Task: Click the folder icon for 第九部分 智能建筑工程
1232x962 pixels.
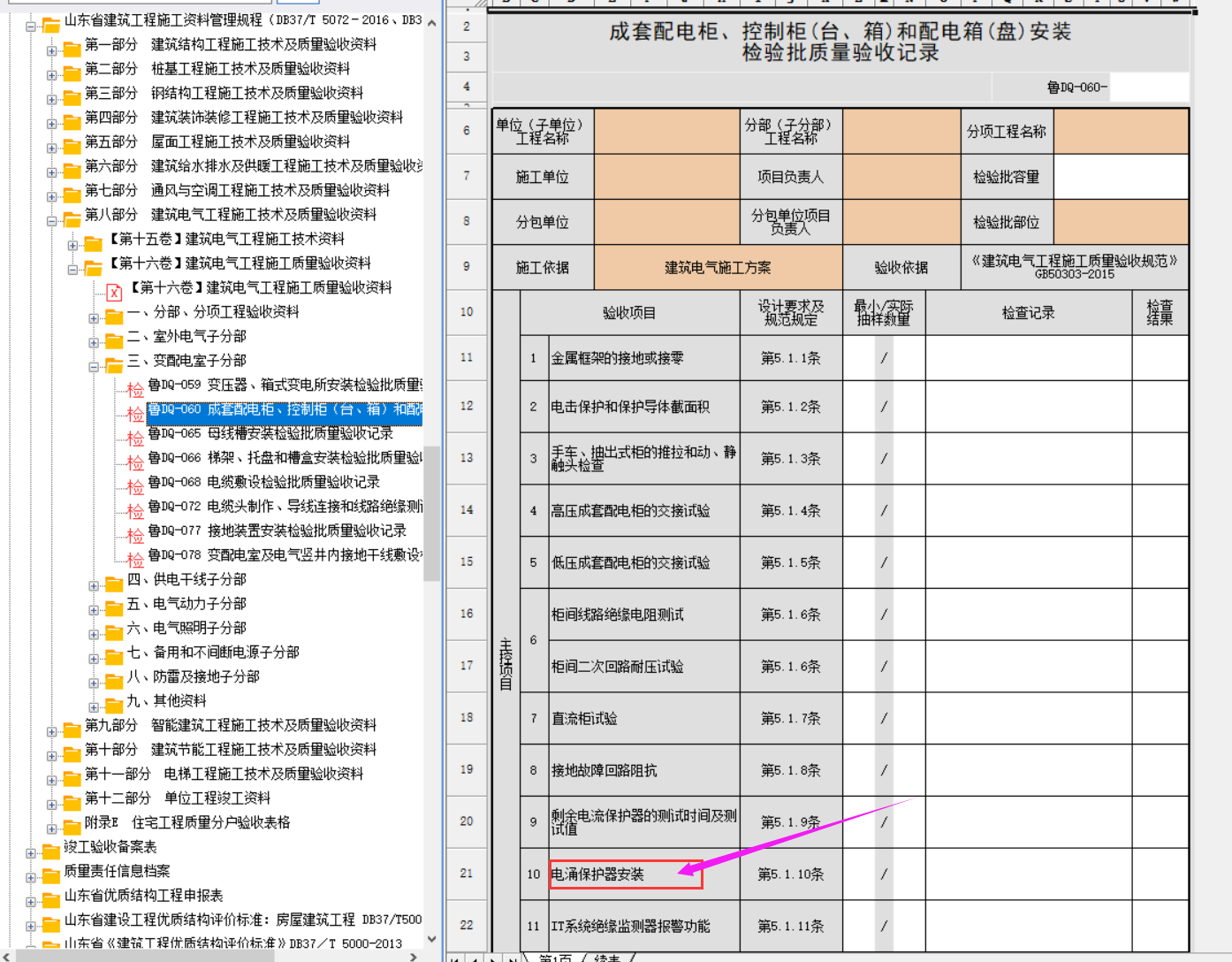Action: click(72, 729)
